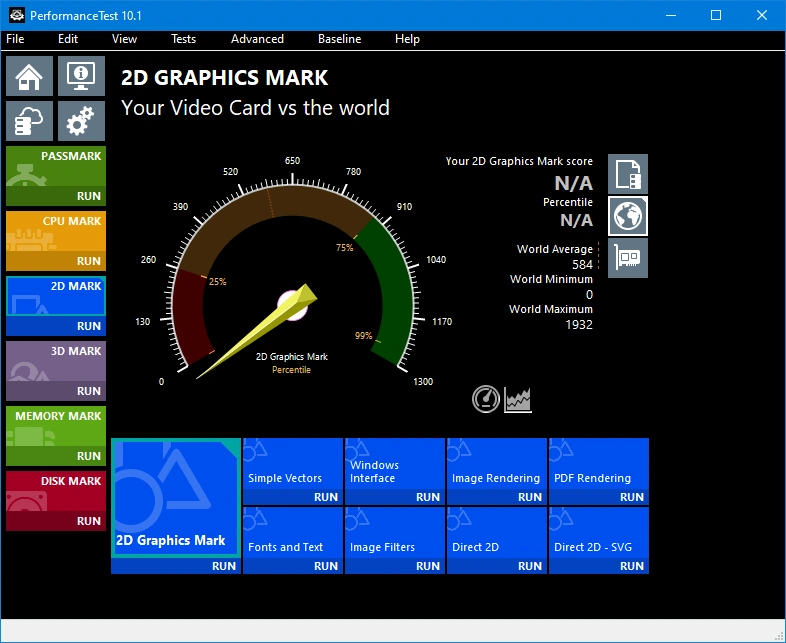Viewport: 786px width, 643px height.
Task: Open the Edit menu
Action: pyautogui.click(x=68, y=39)
